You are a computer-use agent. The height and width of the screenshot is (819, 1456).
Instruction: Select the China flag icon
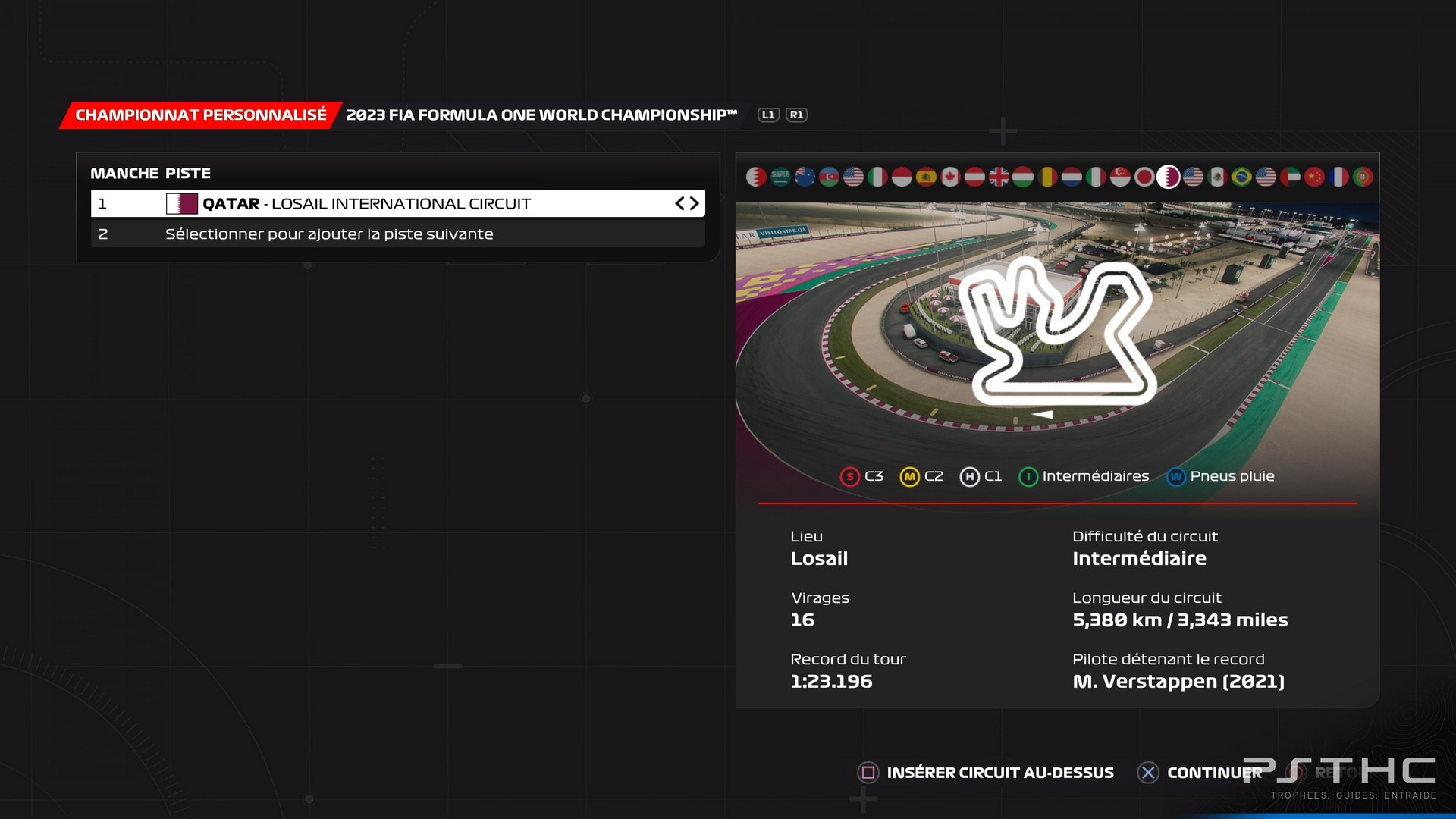point(1314,177)
